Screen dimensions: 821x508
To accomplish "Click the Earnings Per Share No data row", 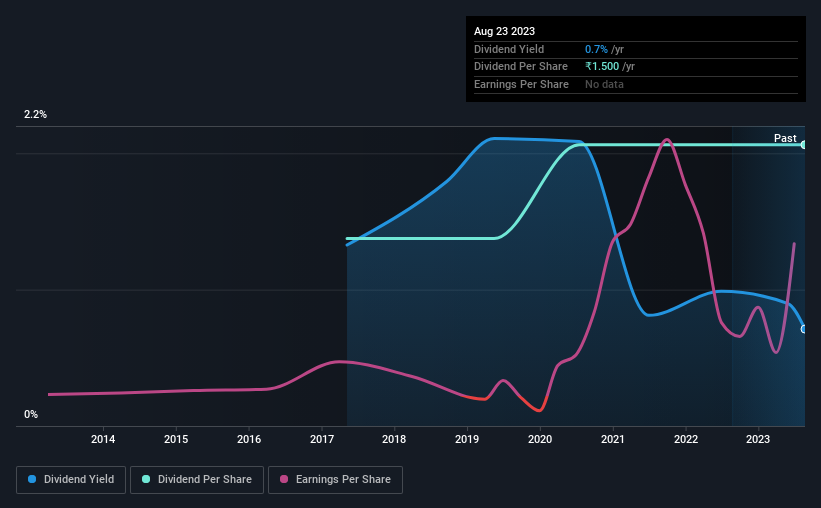I will 636,84.
